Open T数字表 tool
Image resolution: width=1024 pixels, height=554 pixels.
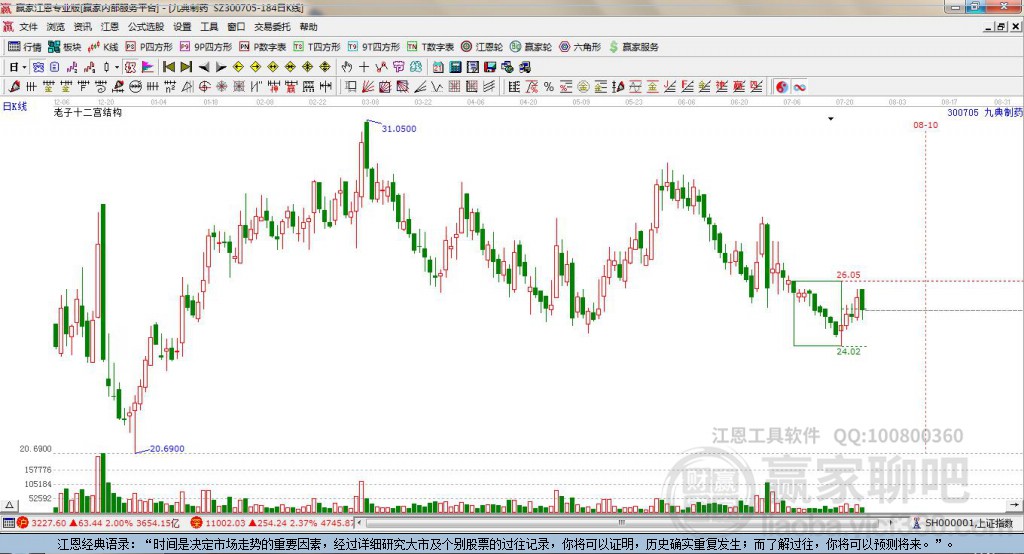pos(430,46)
